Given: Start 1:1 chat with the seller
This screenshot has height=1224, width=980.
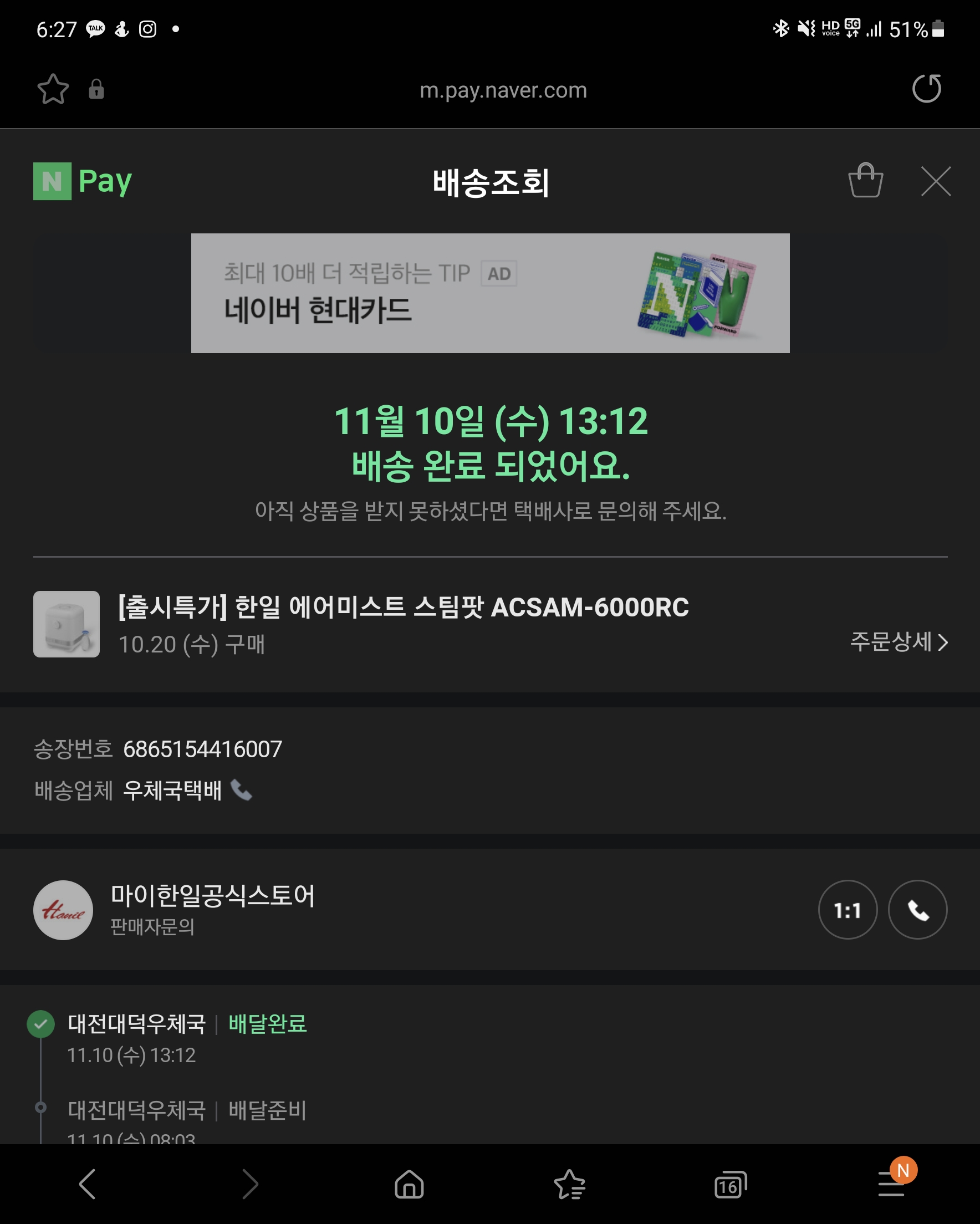Looking at the screenshot, I should (x=847, y=910).
